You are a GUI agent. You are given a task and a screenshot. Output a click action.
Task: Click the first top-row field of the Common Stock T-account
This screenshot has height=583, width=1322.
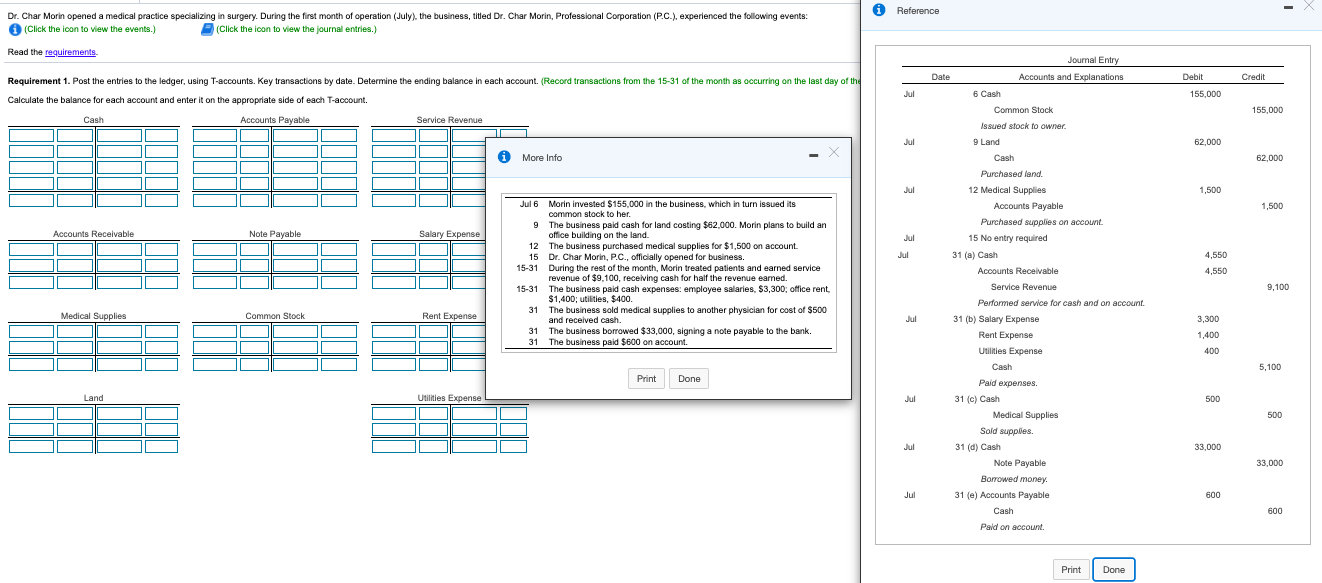coord(213,331)
